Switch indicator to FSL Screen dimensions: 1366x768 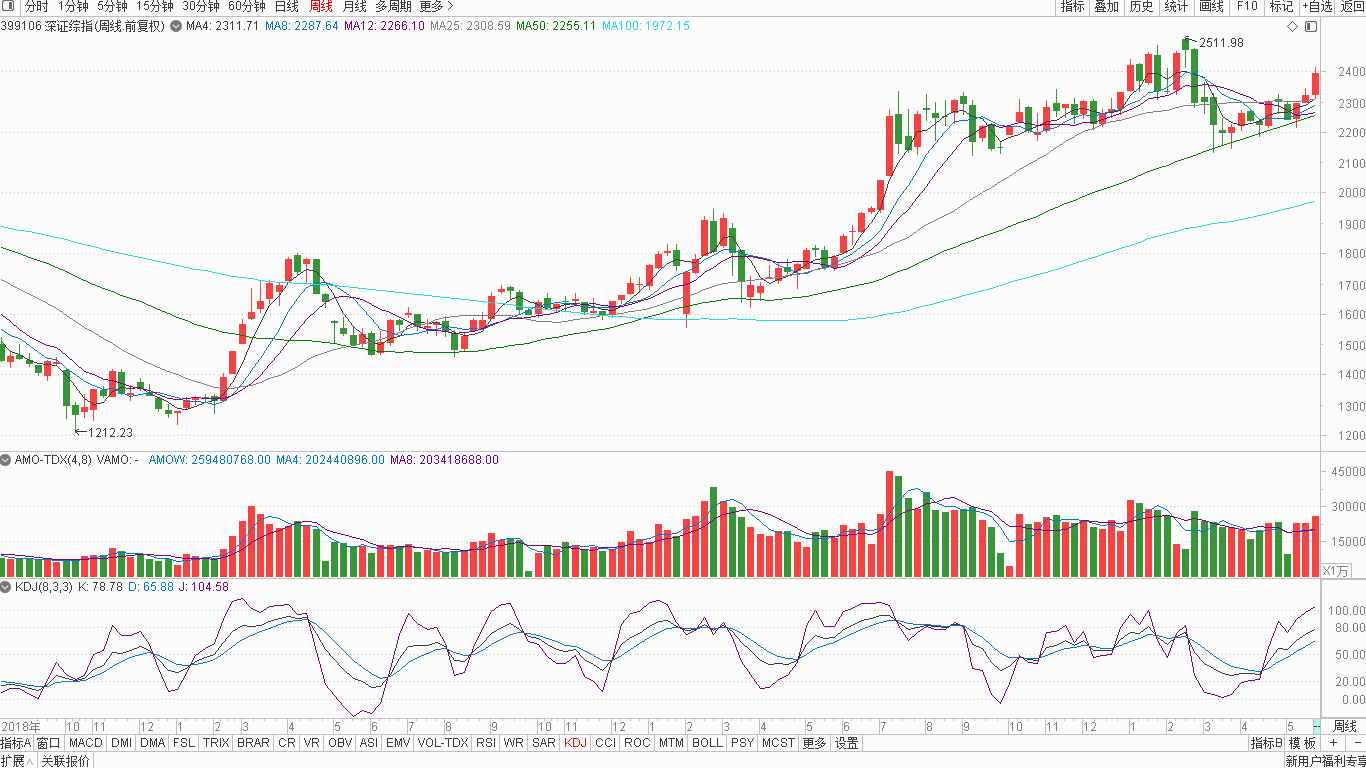(x=184, y=743)
